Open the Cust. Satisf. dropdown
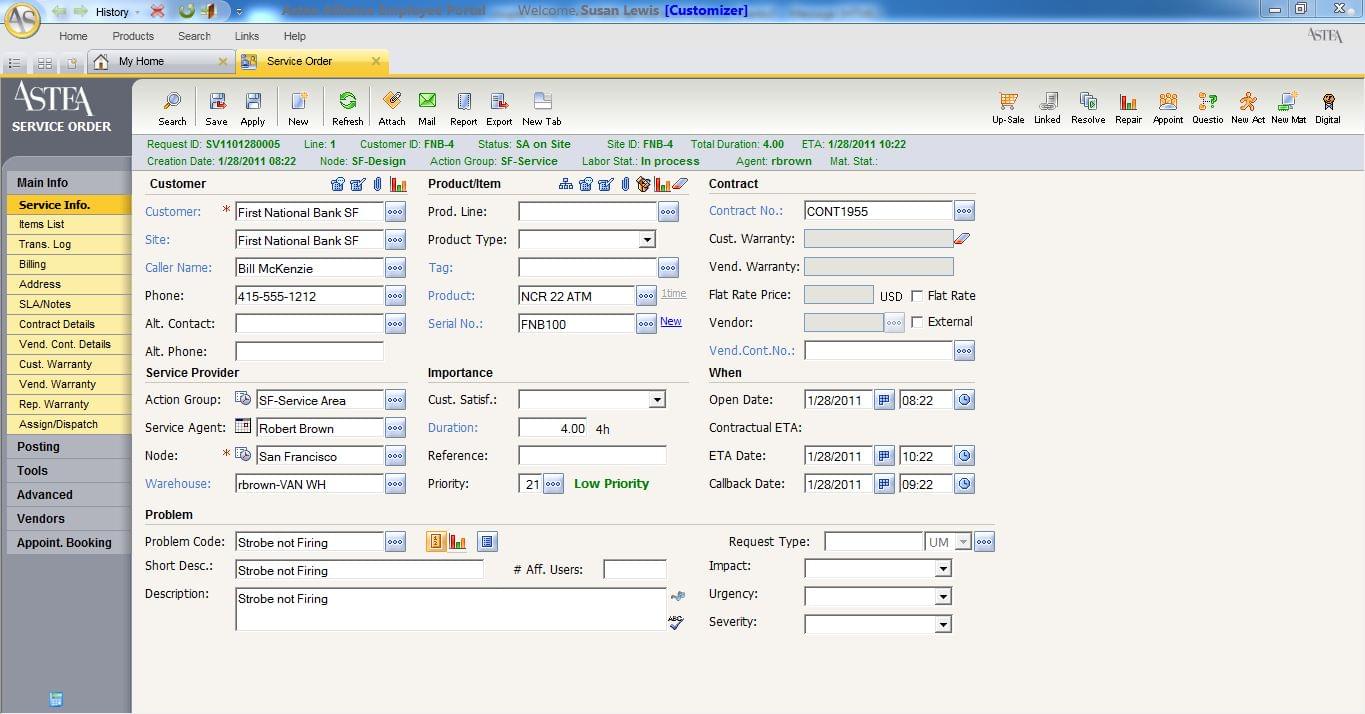Image resolution: width=1365 pixels, height=714 pixels. [x=657, y=400]
